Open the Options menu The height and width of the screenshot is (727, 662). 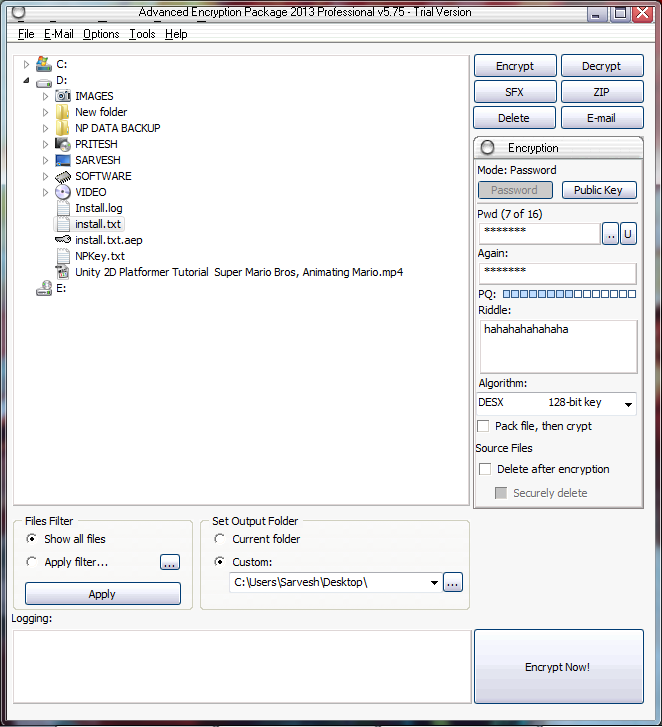(x=101, y=34)
